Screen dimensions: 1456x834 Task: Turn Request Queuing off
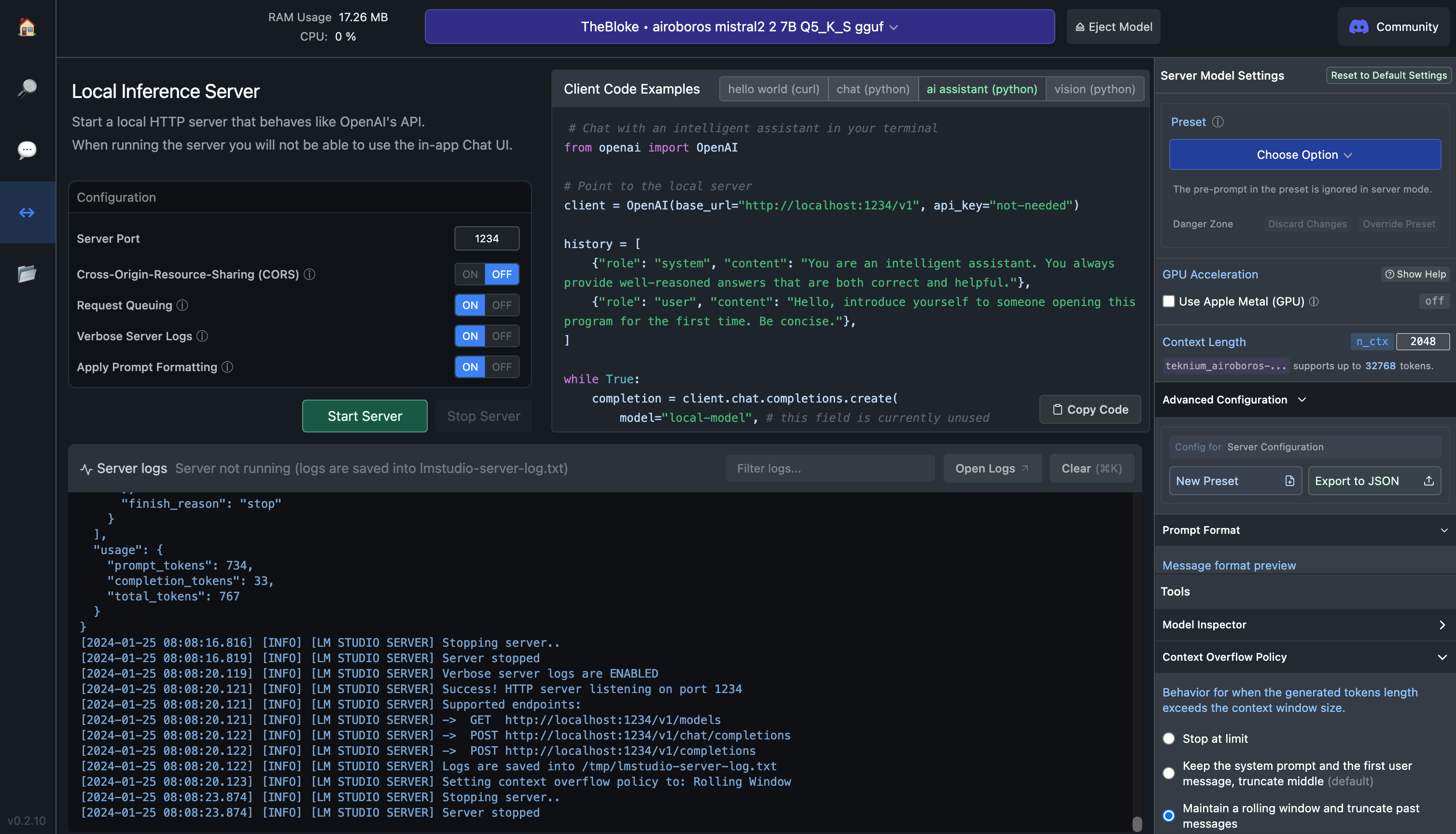(502, 306)
